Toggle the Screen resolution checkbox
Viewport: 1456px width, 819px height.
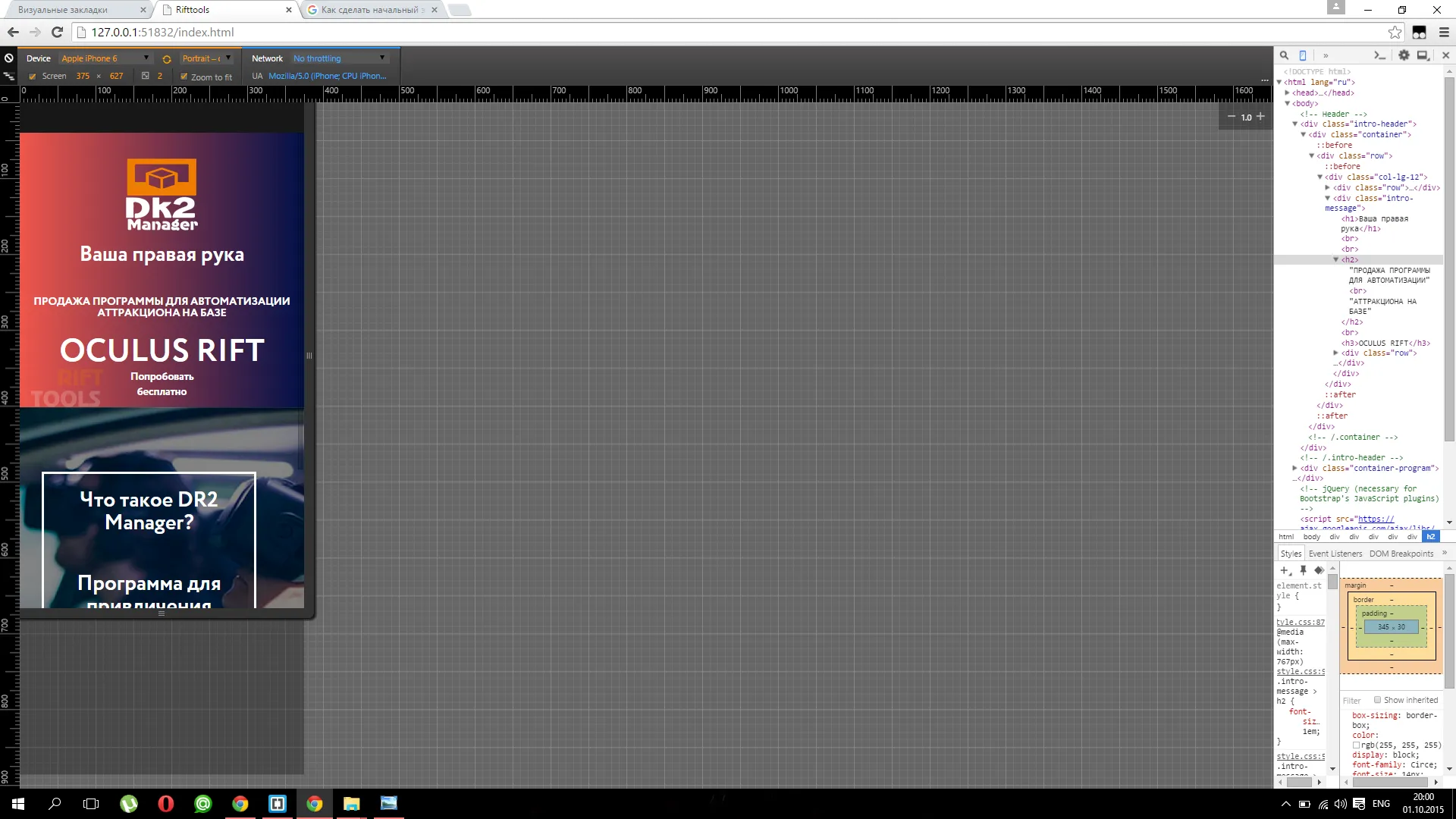33,77
